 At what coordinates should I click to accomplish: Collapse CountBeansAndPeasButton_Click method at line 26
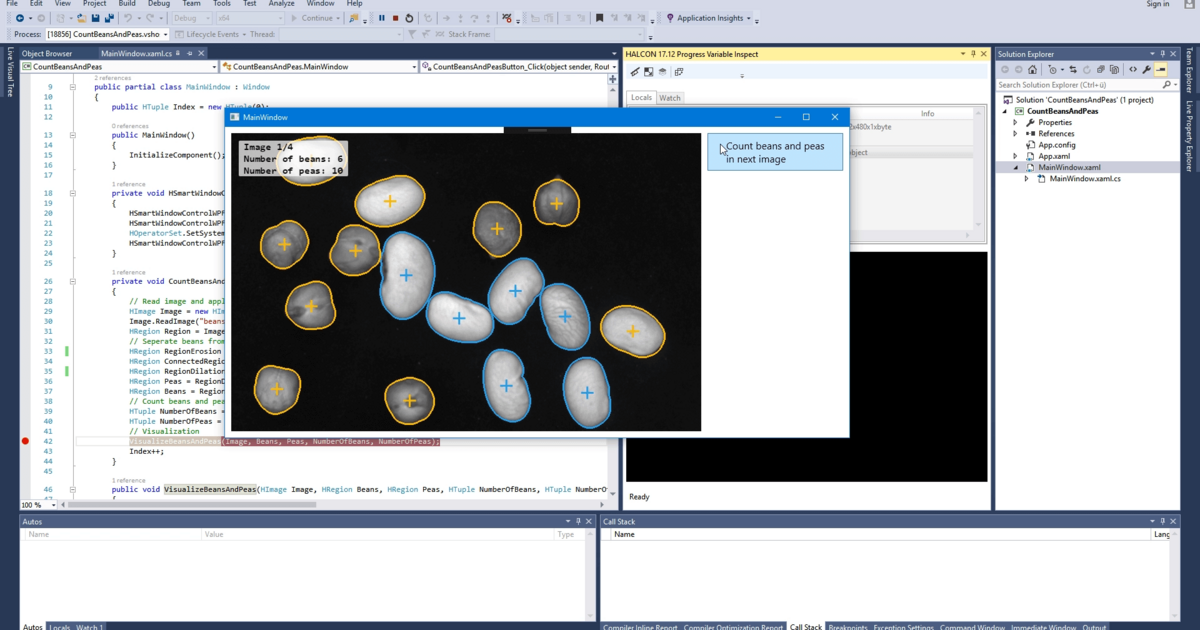coord(72,282)
